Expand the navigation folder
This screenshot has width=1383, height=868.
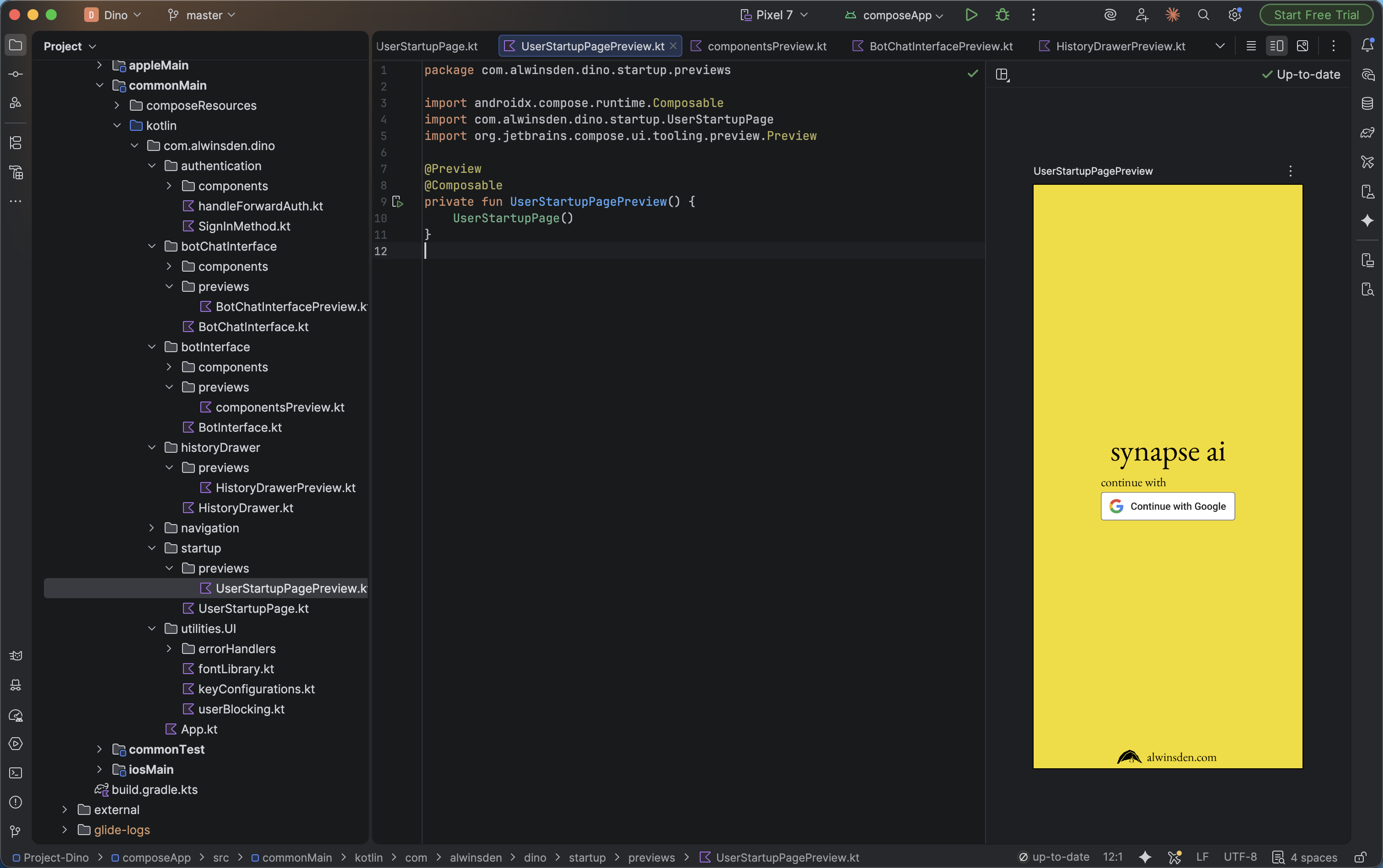151,528
